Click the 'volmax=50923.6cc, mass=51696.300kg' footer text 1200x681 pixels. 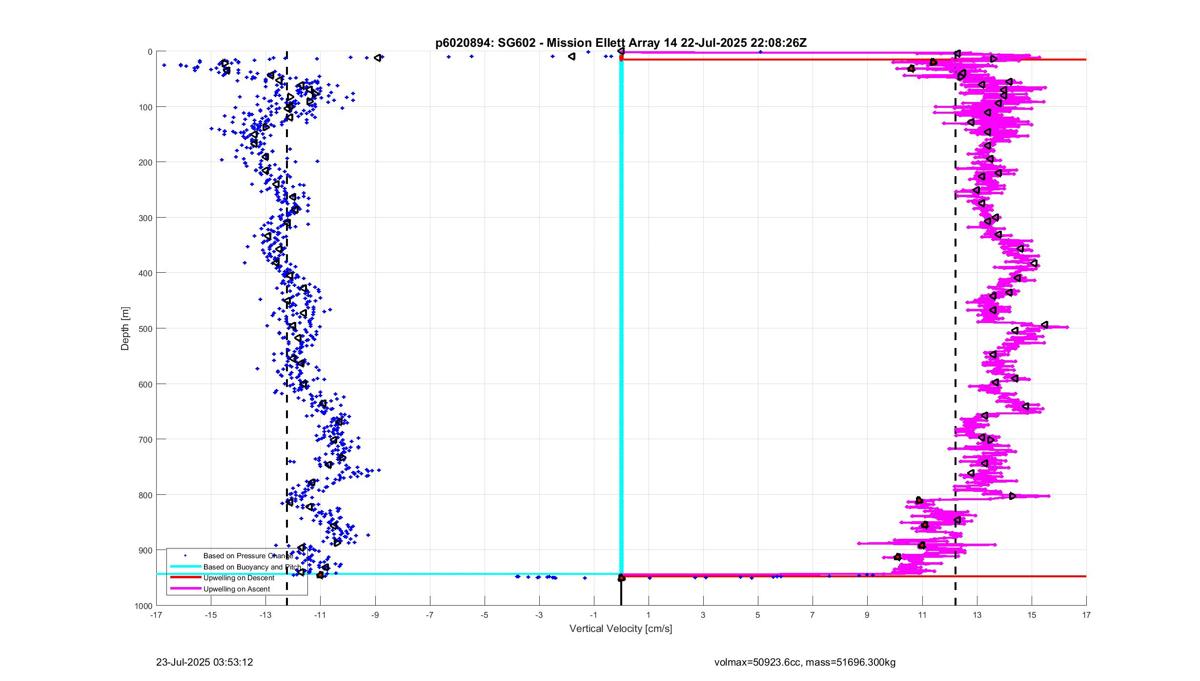[x=805, y=662]
